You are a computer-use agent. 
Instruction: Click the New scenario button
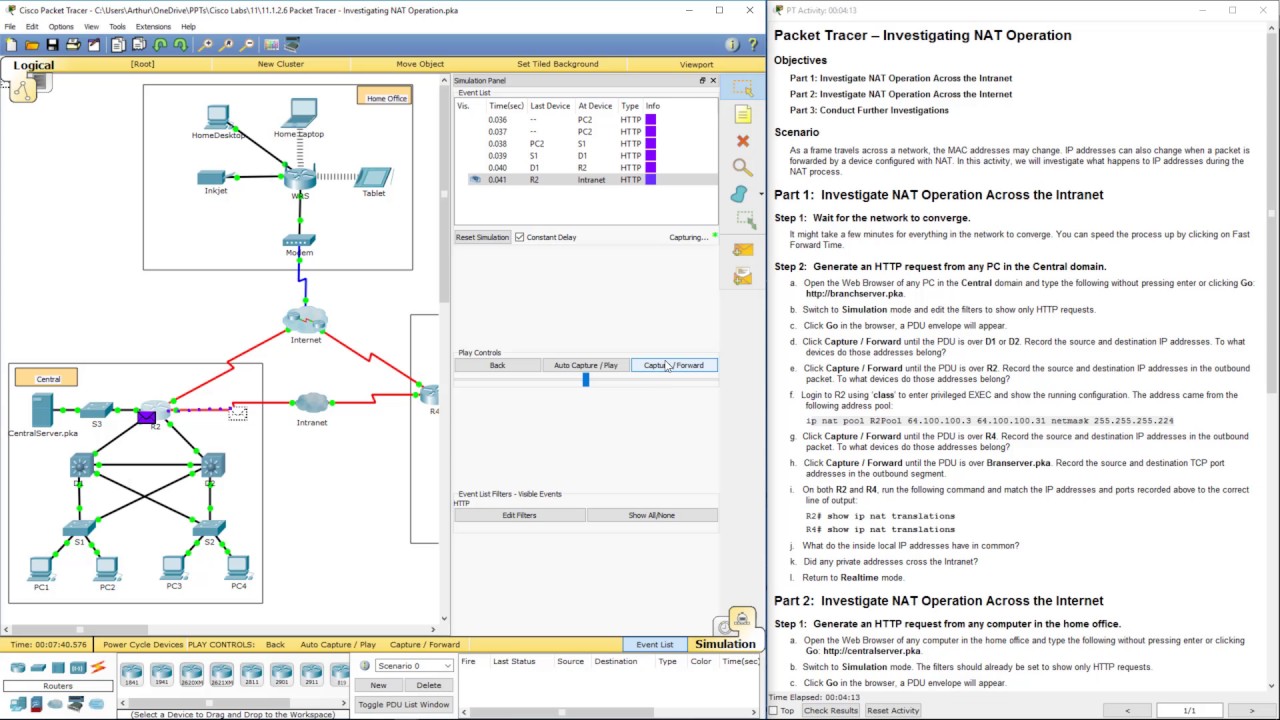click(x=378, y=685)
